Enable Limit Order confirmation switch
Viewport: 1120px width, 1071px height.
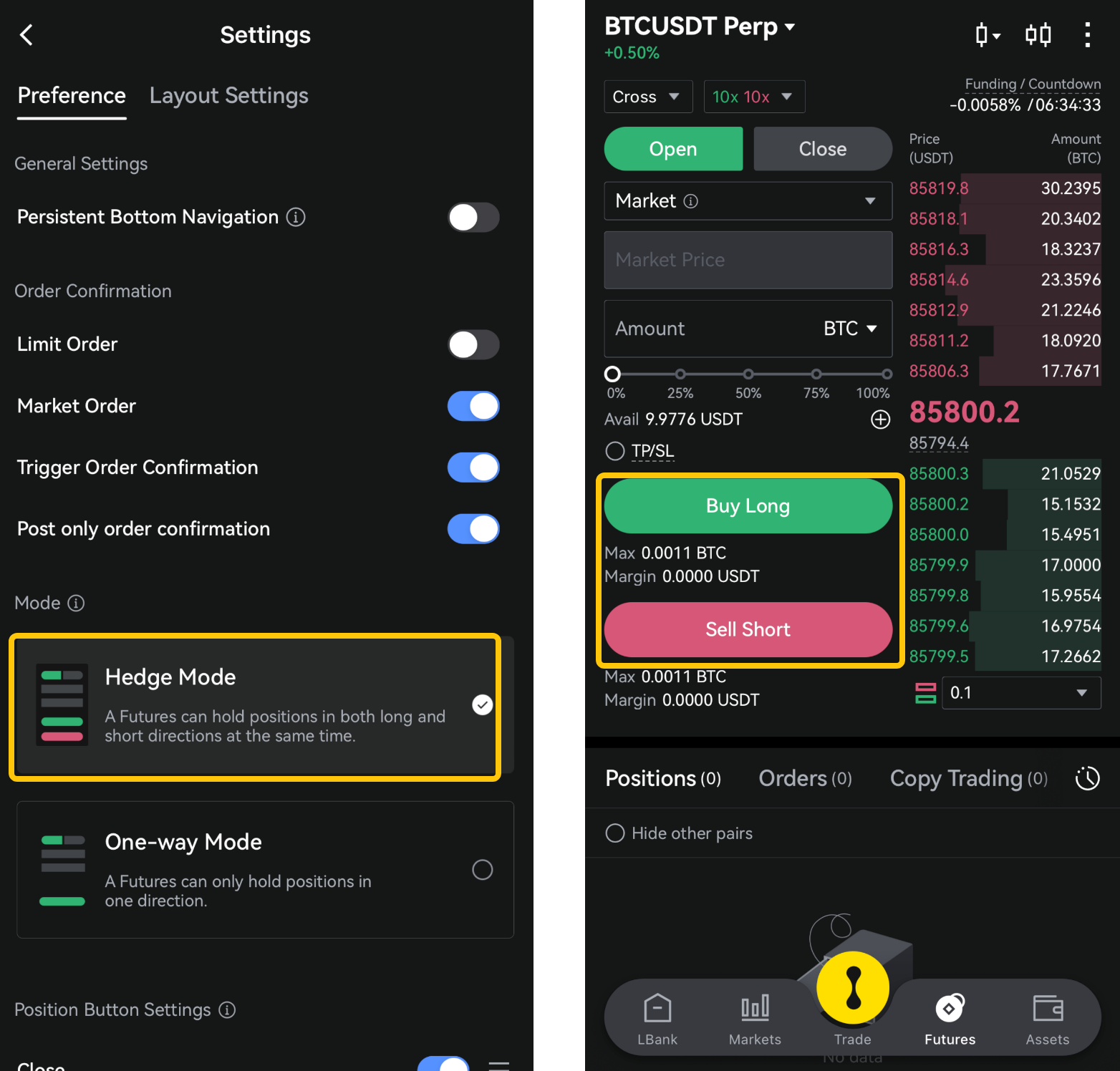[x=473, y=344]
